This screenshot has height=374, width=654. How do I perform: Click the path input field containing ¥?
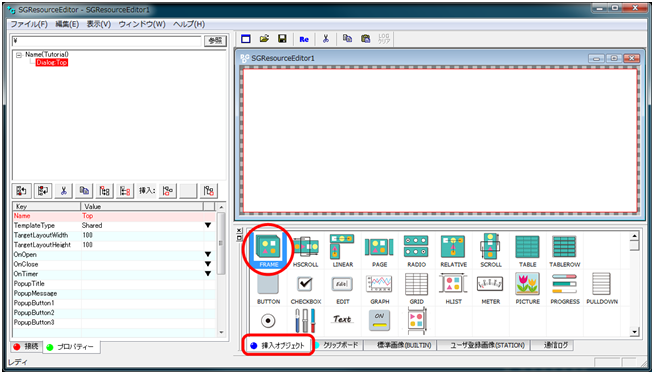(106, 41)
